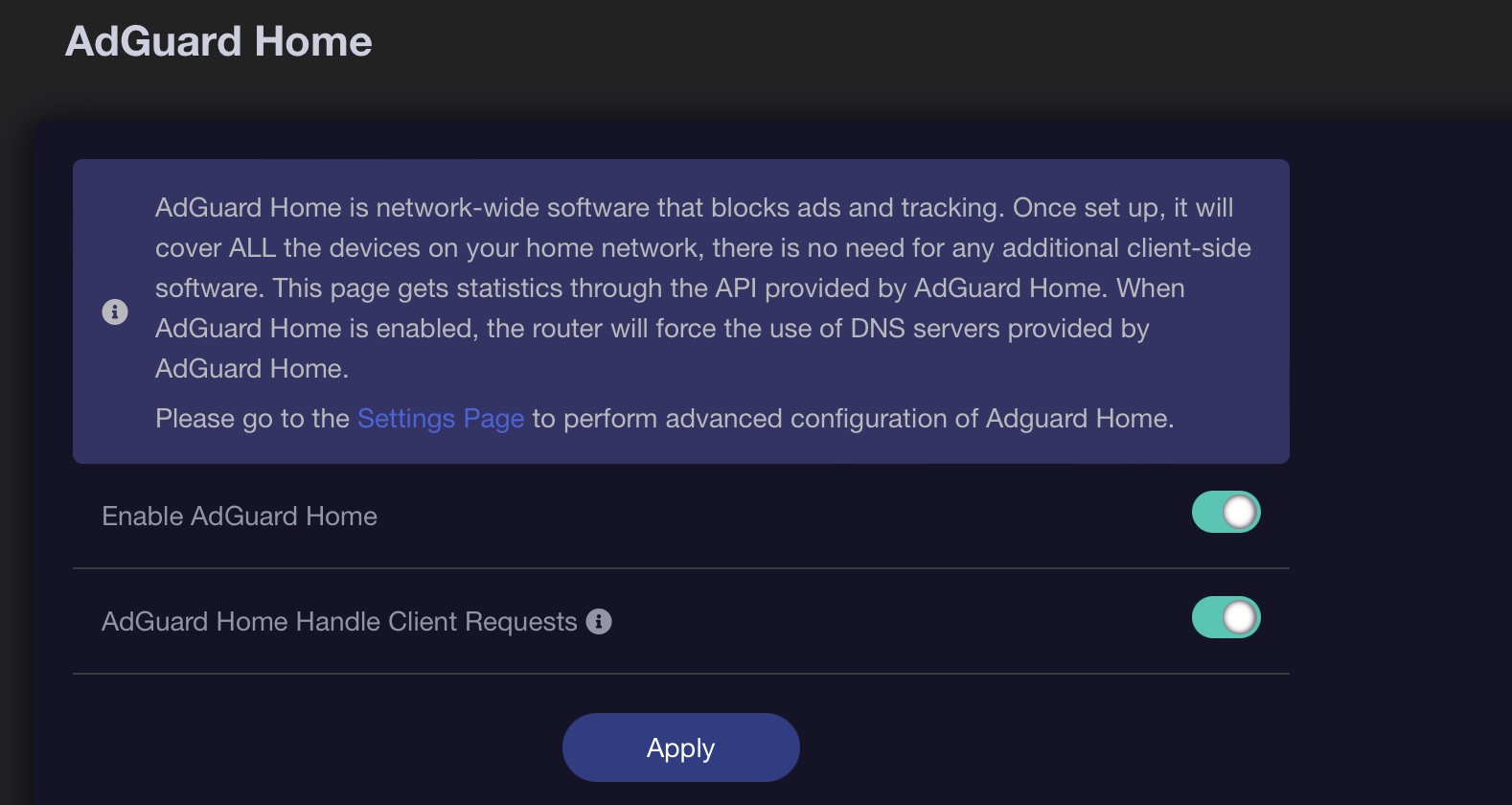Apply the AdGuard Home configuration changes
This screenshot has height=805, width=1512.
(x=680, y=747)
